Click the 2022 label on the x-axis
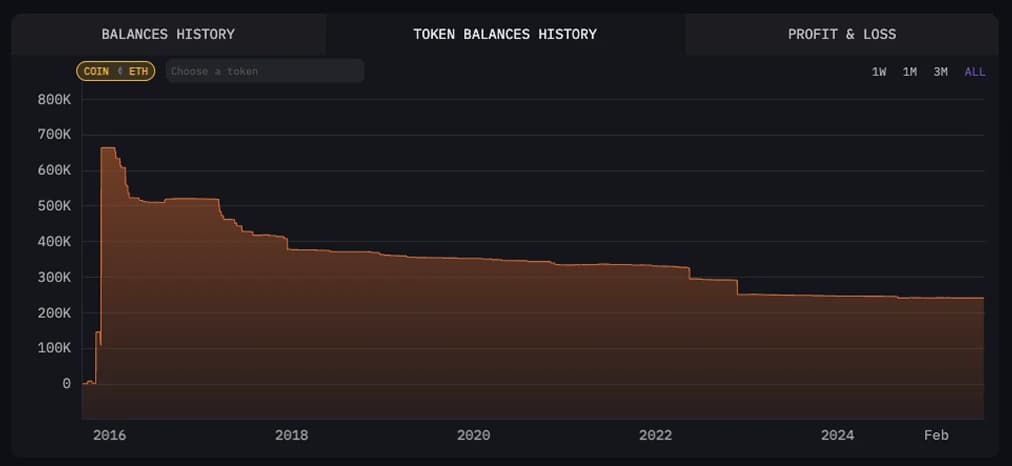Screen dimensions: 1012x466 click(x=655, y=435)
